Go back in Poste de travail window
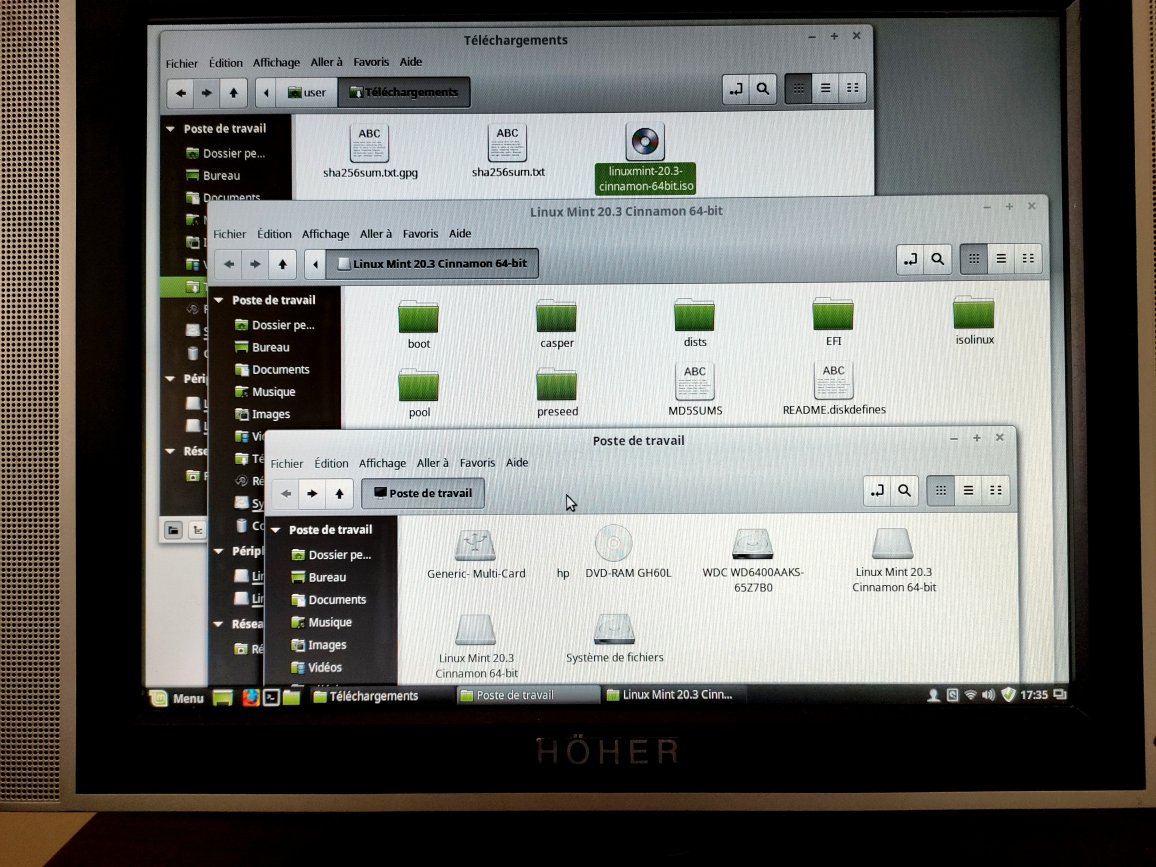1156x867 pixels. pyautogui.click(x=286, y=494)
